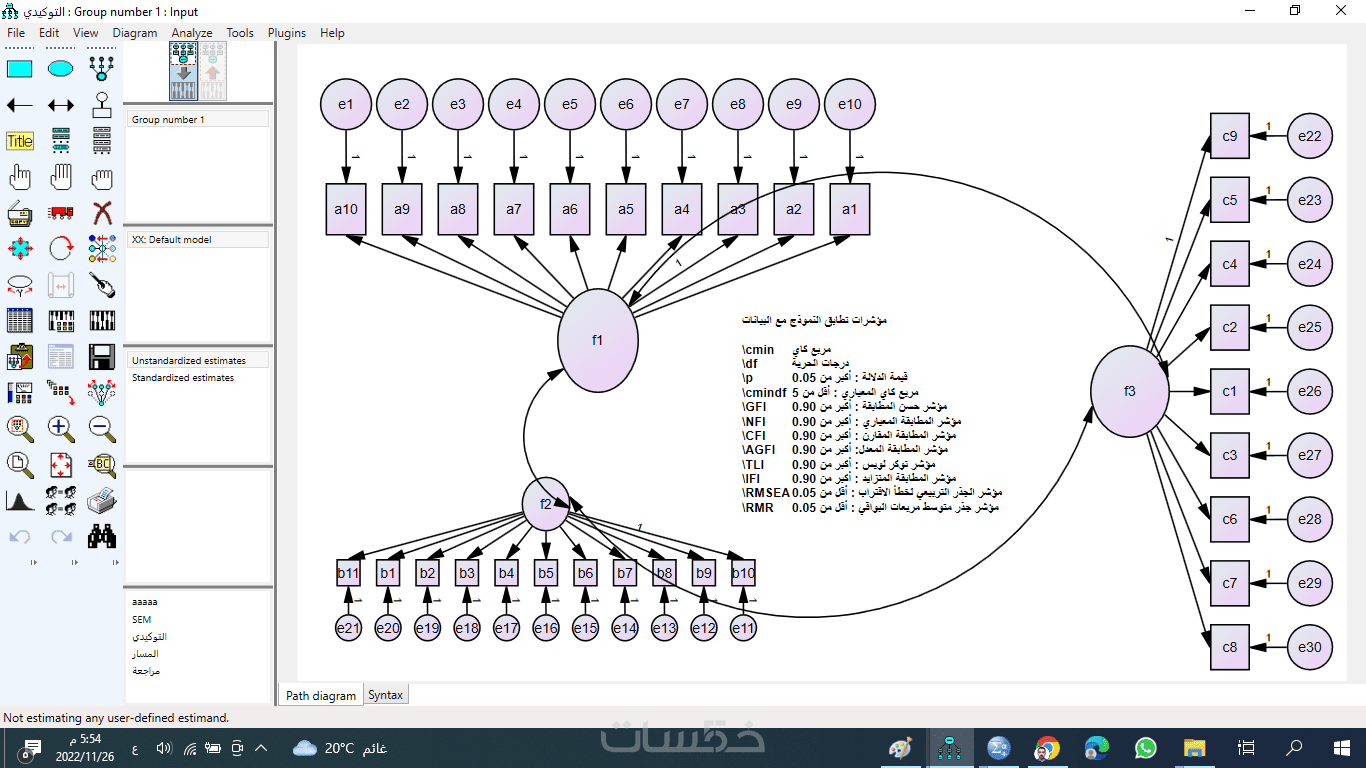Open the Diagram menu

135,33
